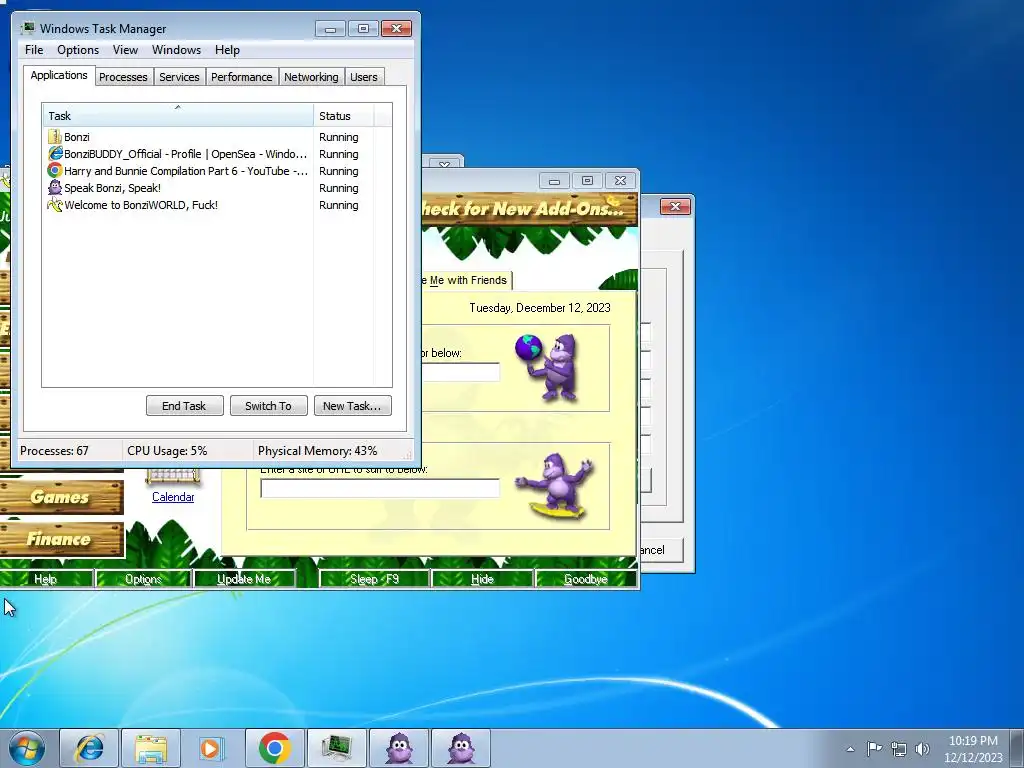Open the Calendar link

click(x=173, y=497)
